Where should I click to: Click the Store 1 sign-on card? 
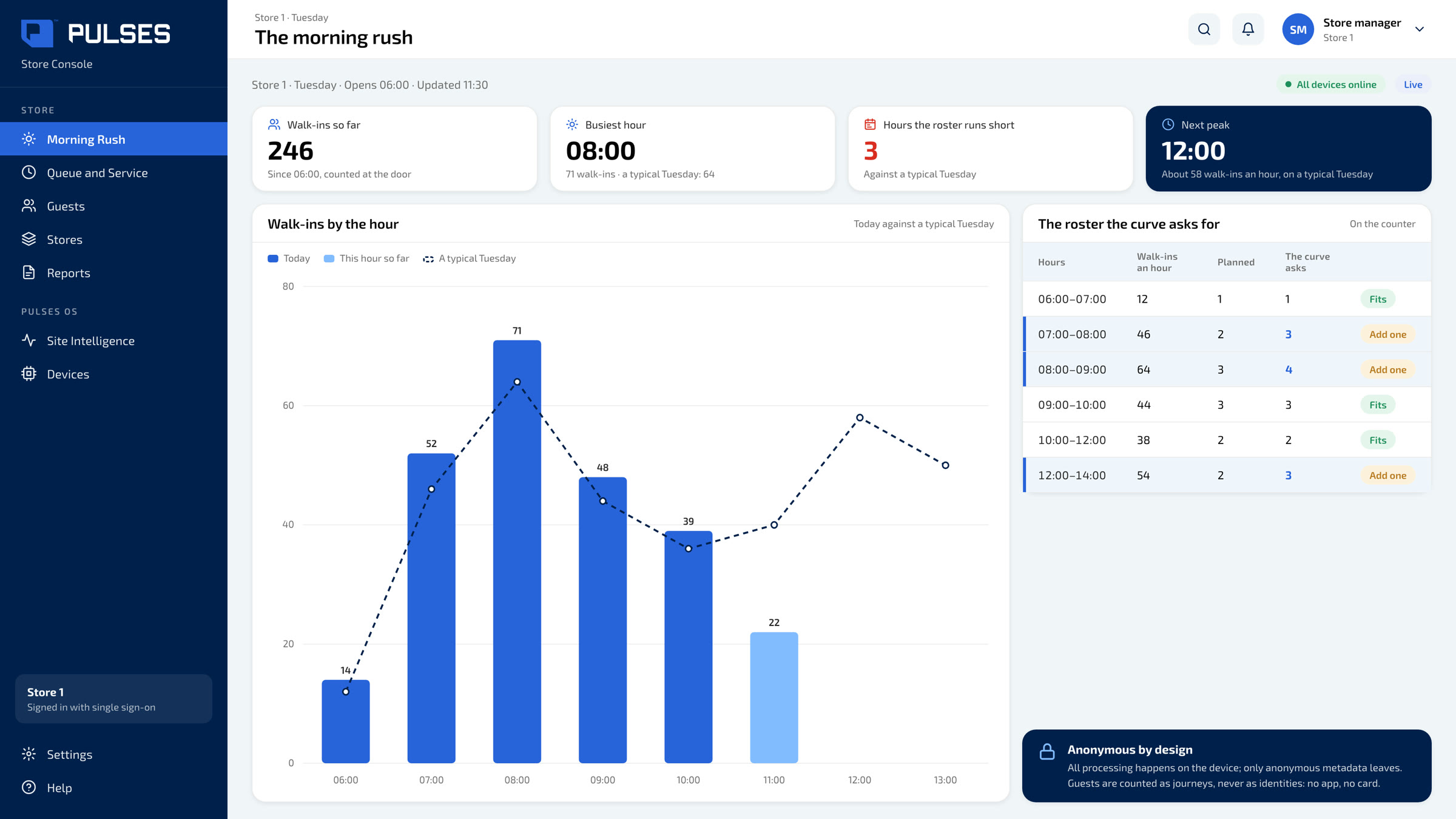(113, 699)
